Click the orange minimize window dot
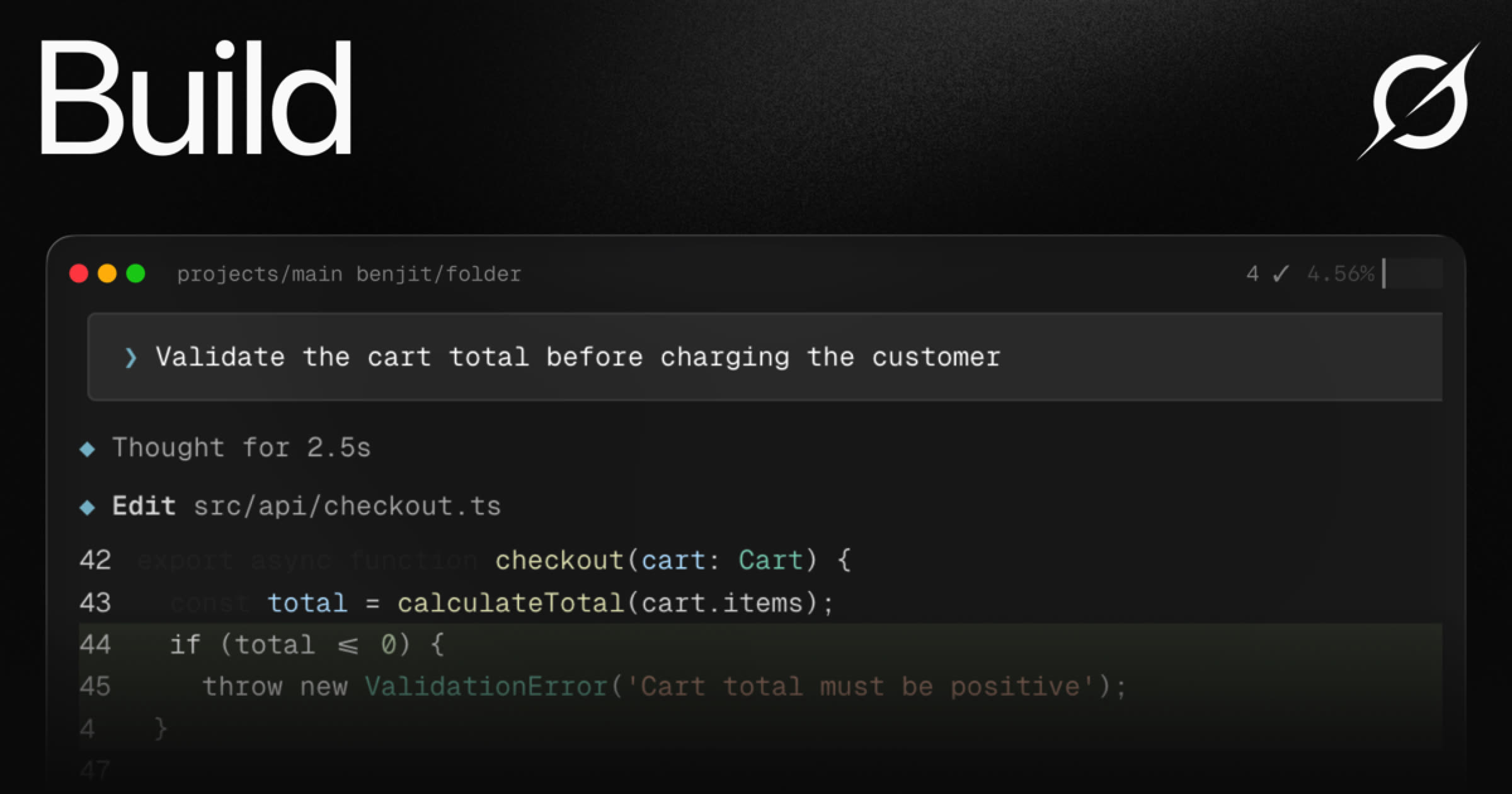Viewport: 1512px width, 794px height. (x=107, y=273)
